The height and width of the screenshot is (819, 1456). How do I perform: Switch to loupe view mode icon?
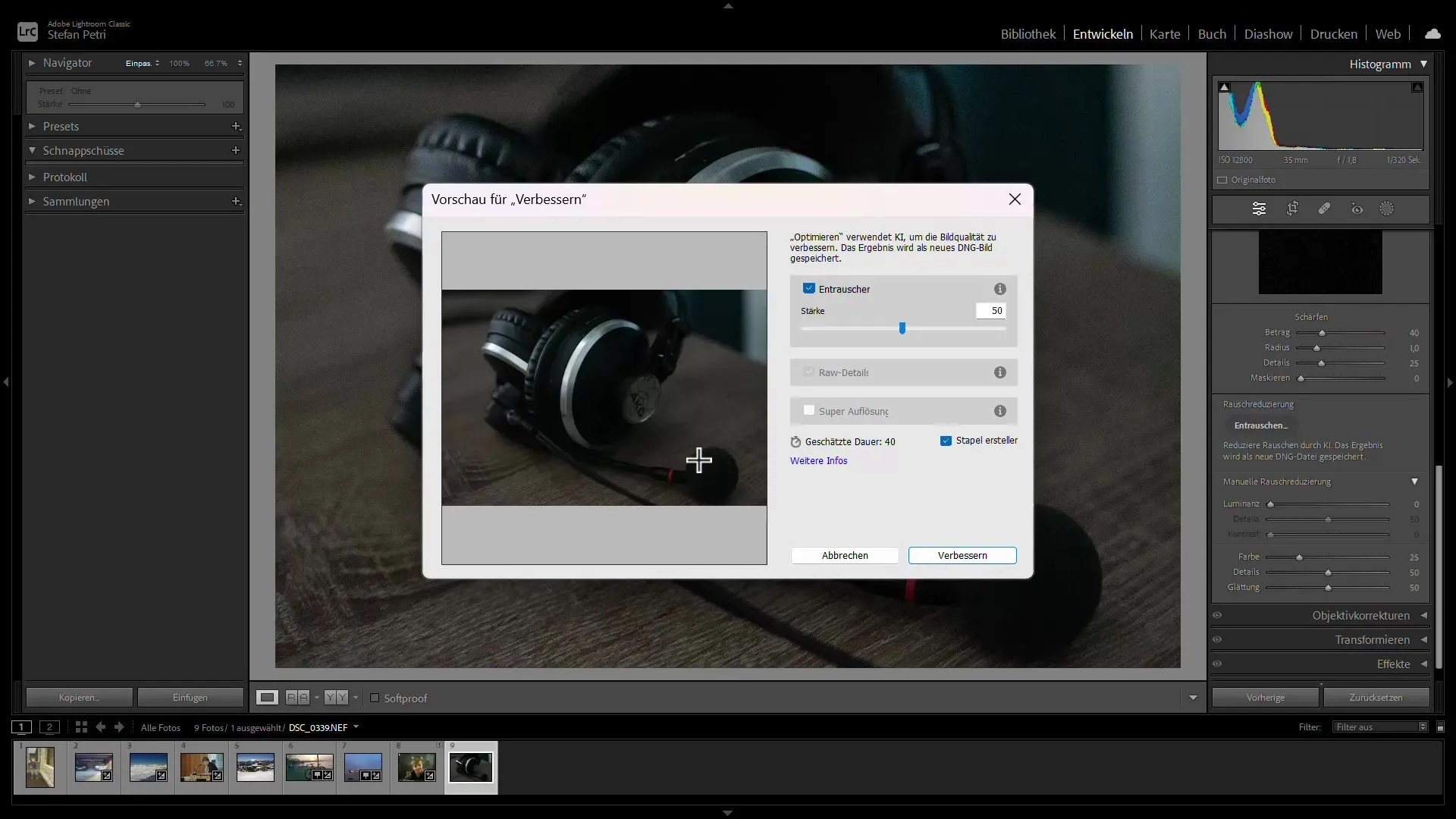267,698
